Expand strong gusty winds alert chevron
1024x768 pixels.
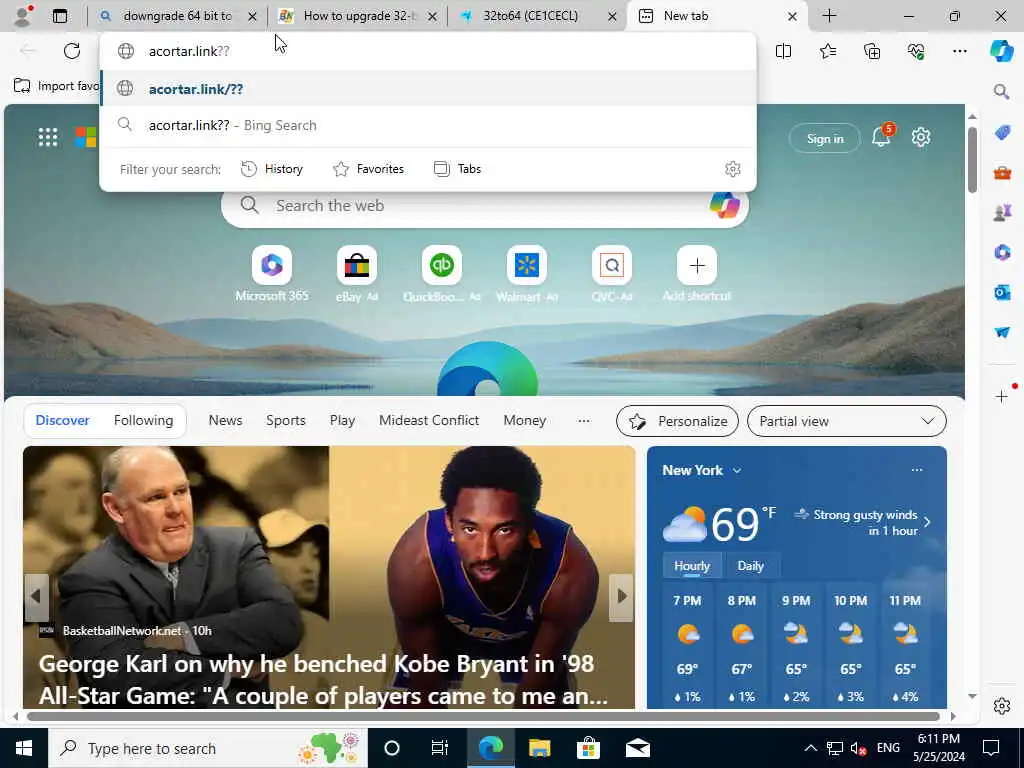[x=927, y=522]
